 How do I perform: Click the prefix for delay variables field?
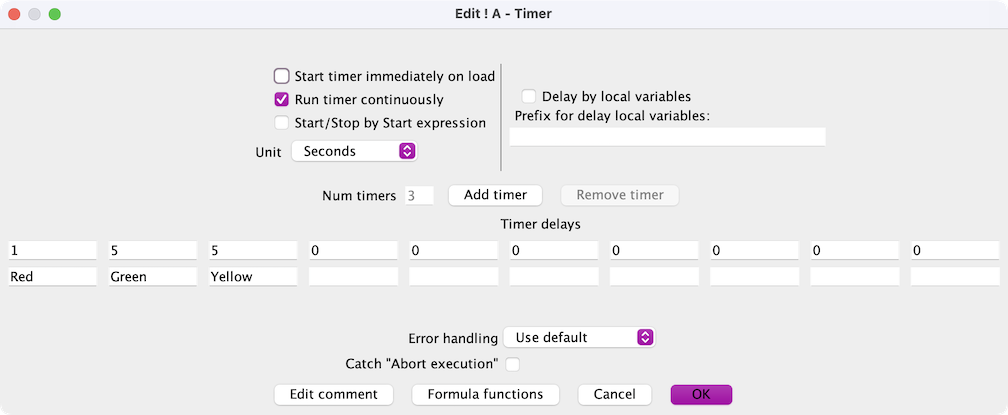pos(667,137)
